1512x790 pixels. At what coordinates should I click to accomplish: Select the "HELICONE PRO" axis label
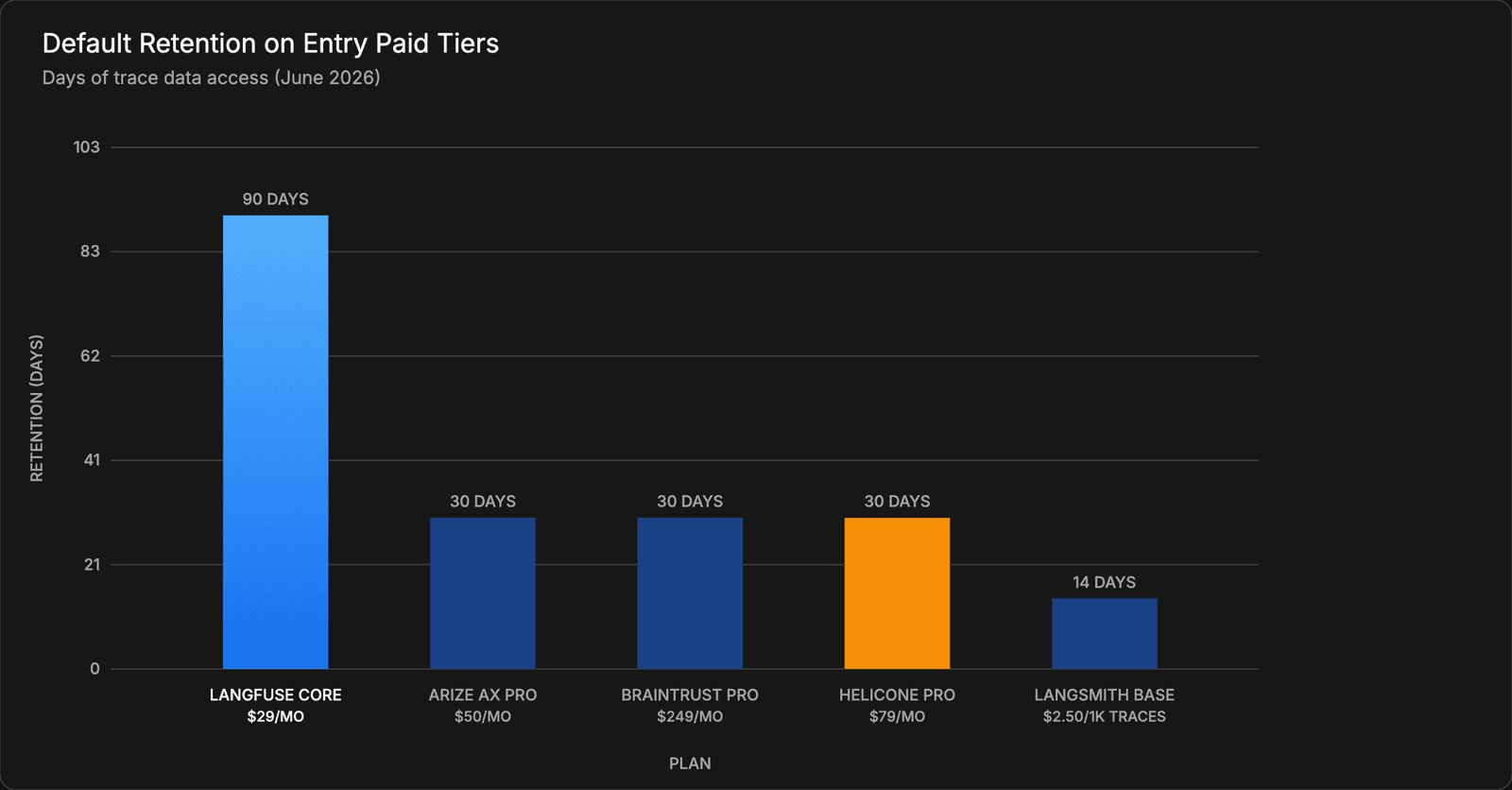tap(897, 695)
